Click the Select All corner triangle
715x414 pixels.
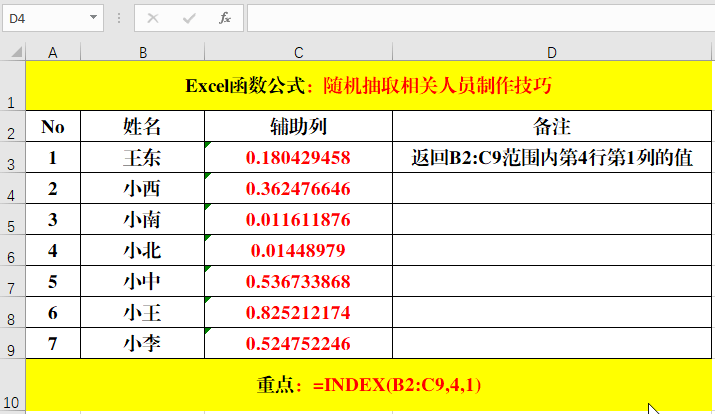tap(12, 52)
